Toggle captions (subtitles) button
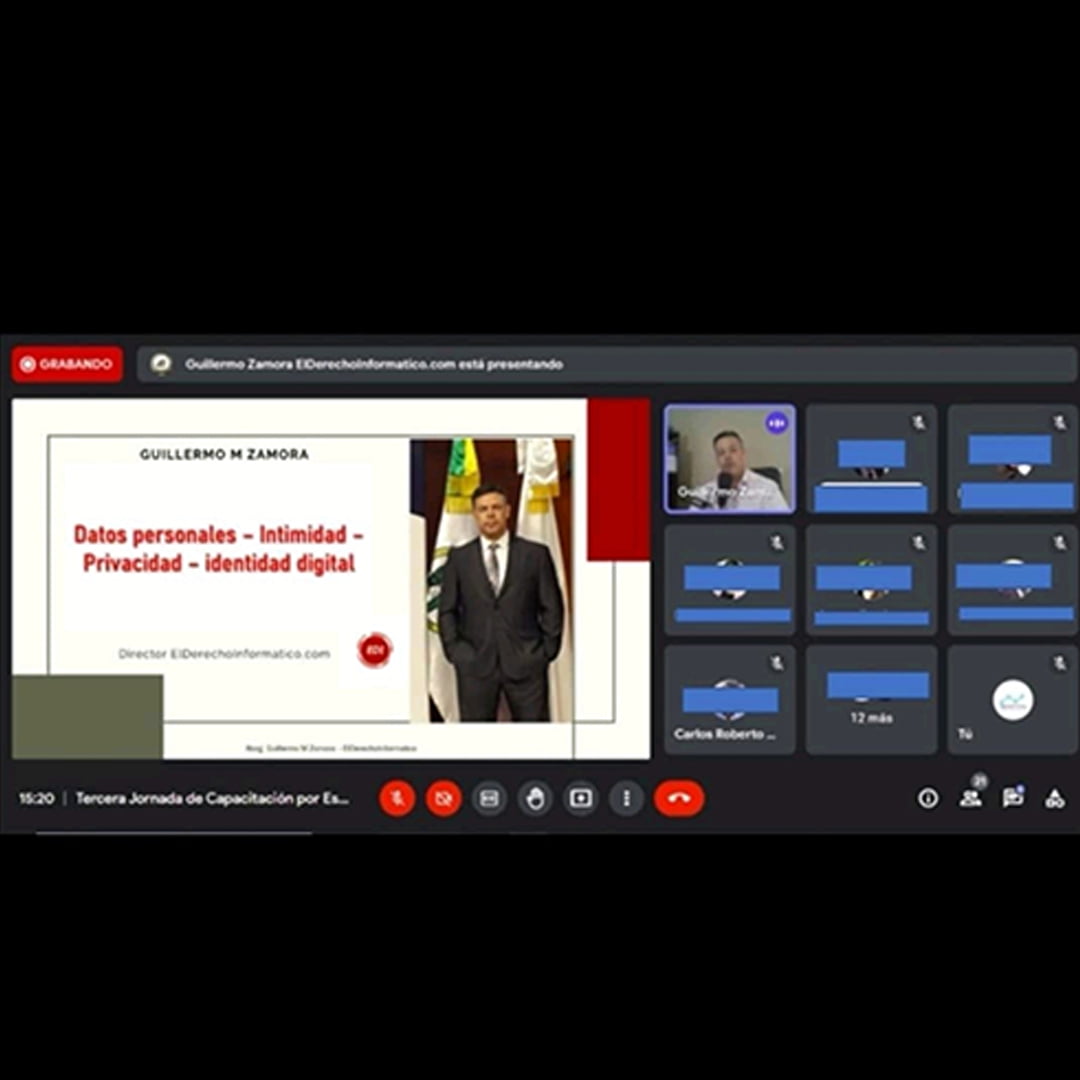1080x1080 pixels. [489, 798]
